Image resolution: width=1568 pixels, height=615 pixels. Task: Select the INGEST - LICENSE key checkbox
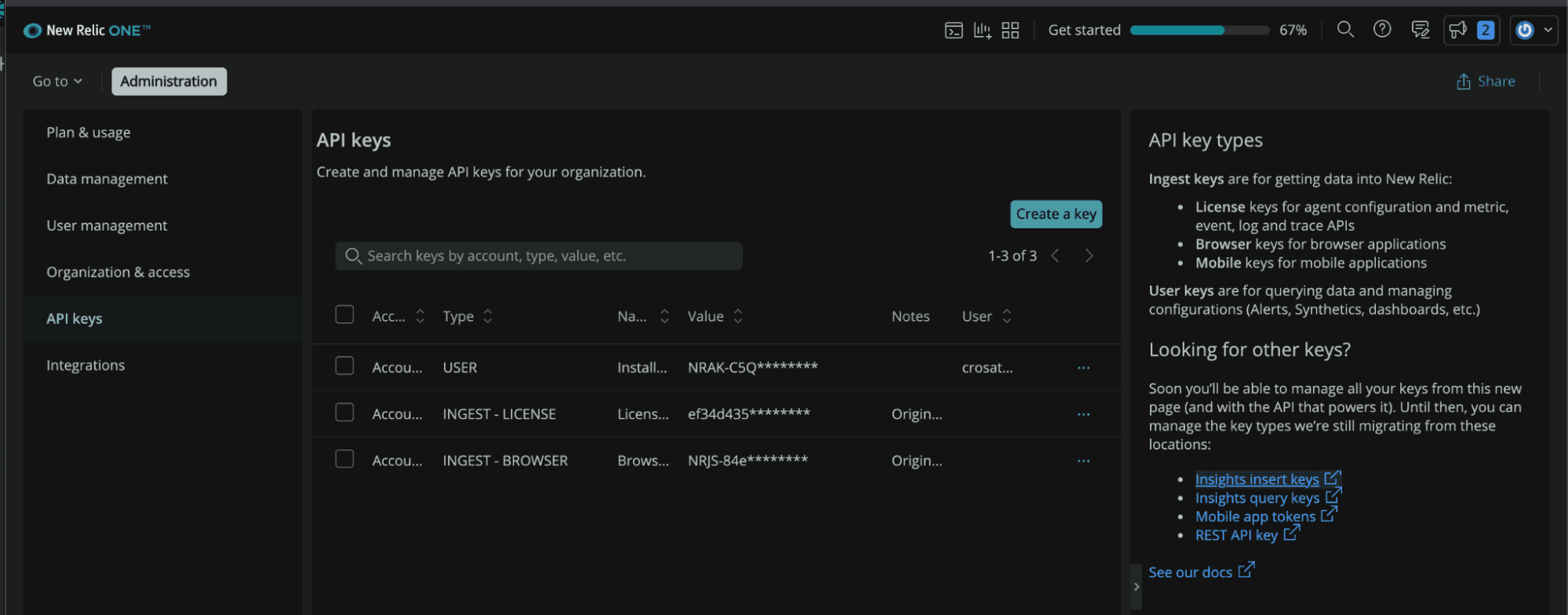pyautogui.click(x=344, y=413)
